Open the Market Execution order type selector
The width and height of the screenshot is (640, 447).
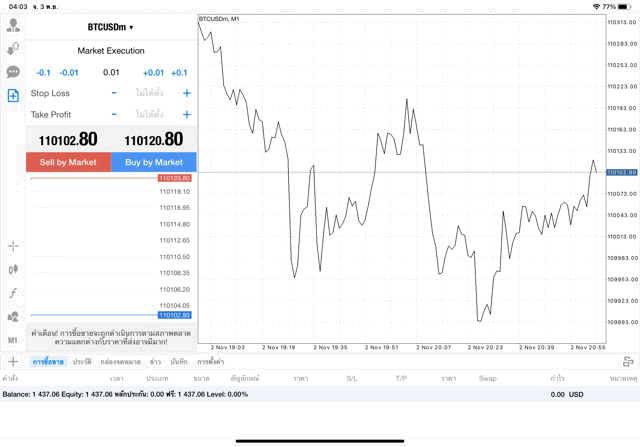111,50
